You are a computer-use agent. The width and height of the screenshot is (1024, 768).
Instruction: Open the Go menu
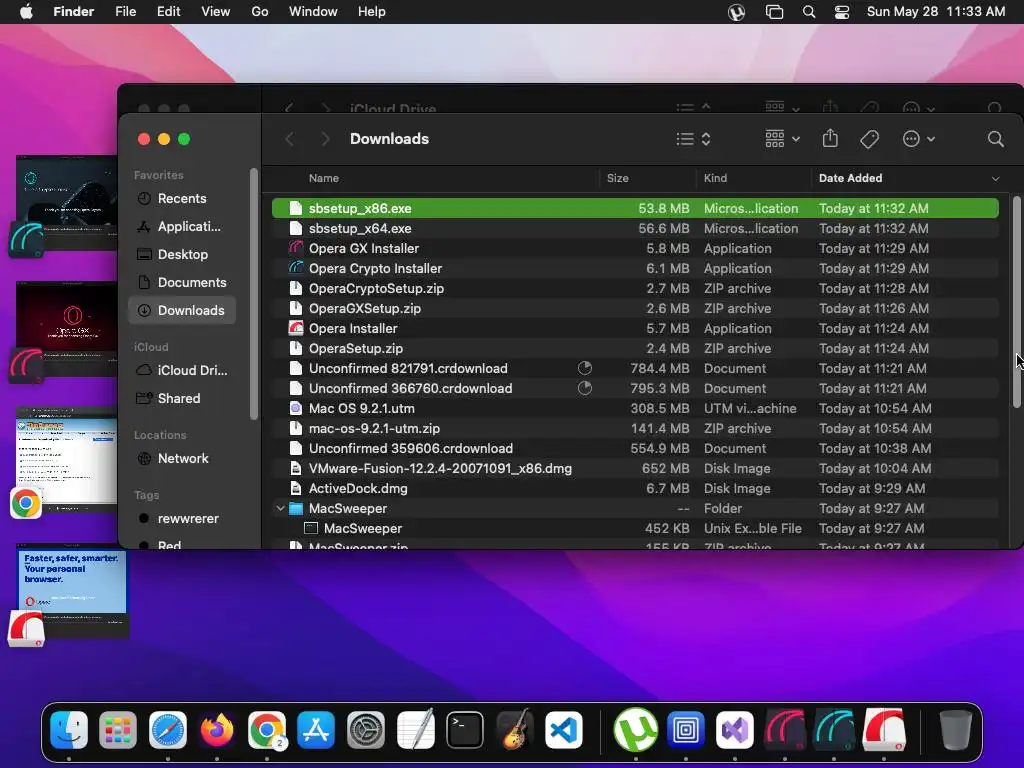click(260, 12)
